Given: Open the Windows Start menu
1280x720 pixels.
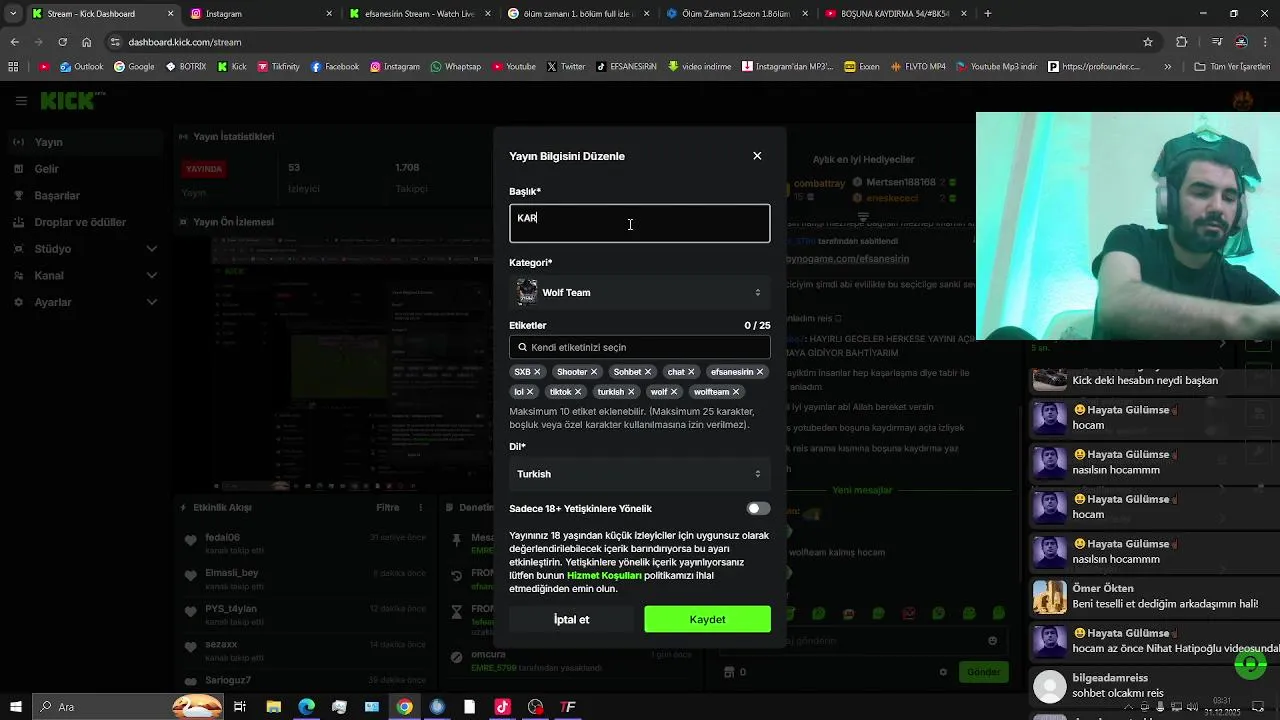Looking at the screenshot, I should 16,707.
